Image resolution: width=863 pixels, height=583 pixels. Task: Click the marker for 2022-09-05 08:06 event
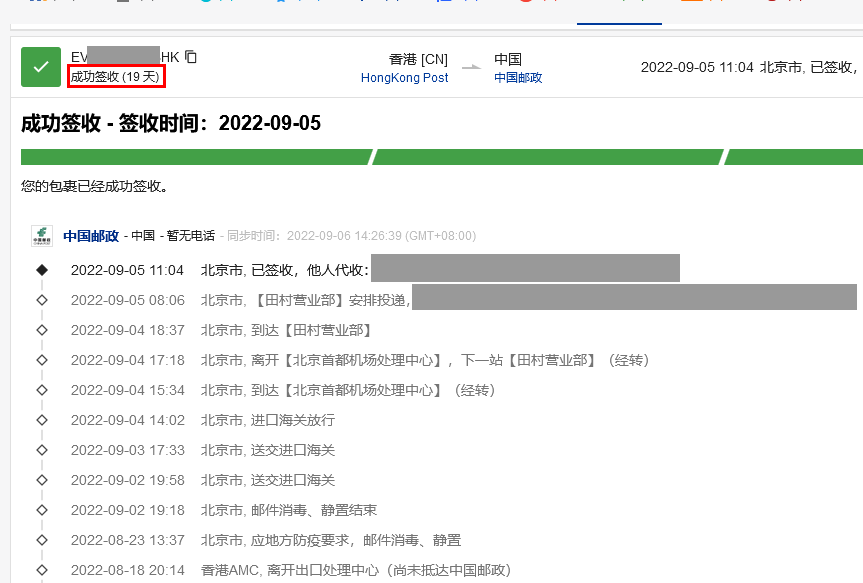[x=42, y=300]
